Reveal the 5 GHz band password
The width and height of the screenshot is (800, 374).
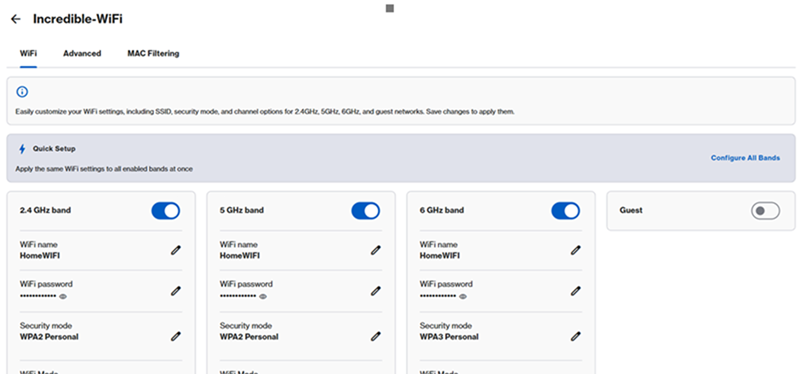coord(263,296)
